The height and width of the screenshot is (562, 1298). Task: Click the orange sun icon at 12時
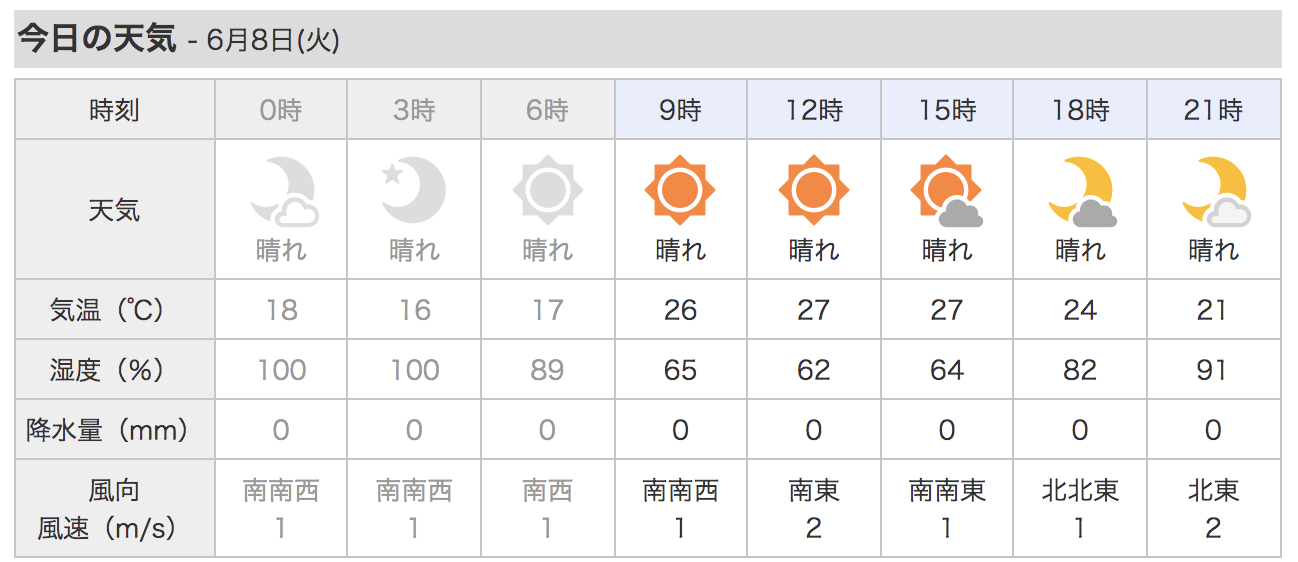(x=814, y=190)
